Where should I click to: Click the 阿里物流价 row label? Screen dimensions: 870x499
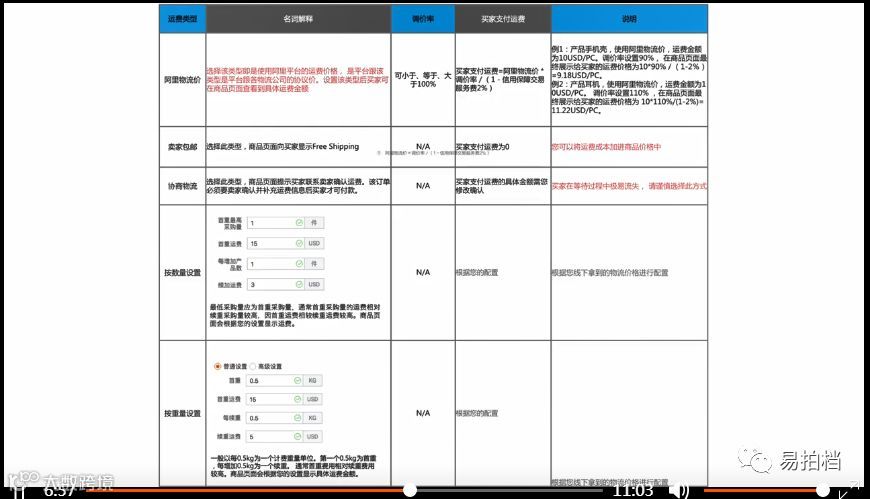(x=183, y=80)
